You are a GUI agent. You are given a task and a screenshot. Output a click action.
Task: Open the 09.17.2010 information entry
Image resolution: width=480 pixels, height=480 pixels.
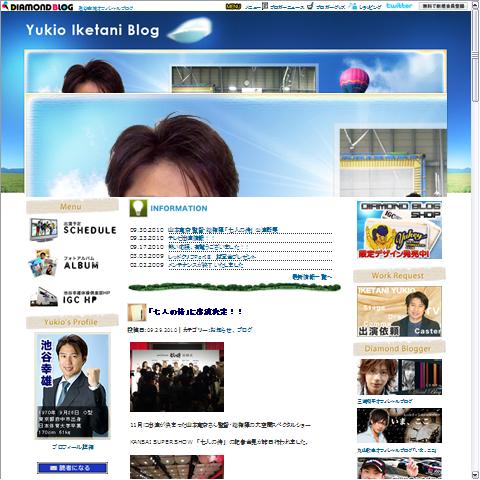208,247
